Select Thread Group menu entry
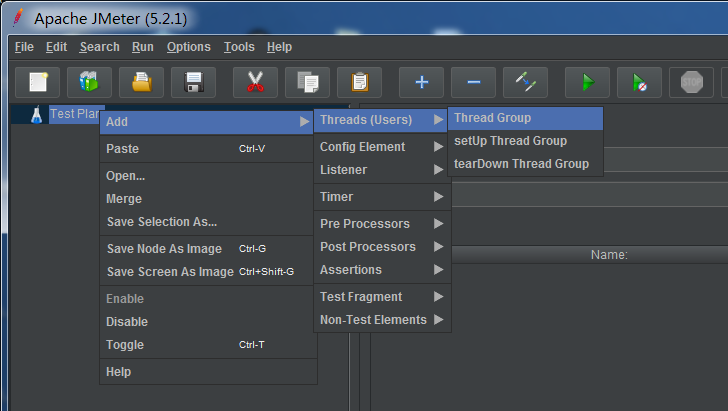This screenshot has height=411, width=728. pyautogui.click(x=525, y=118)
